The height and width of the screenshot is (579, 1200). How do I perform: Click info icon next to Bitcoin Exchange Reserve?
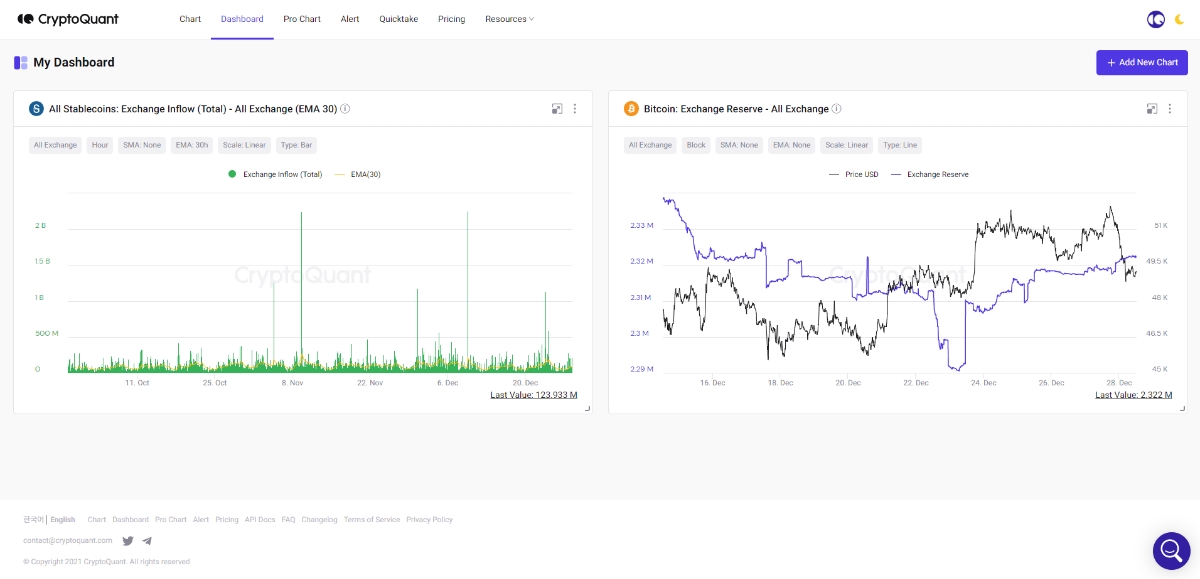(x=837, y=109)
